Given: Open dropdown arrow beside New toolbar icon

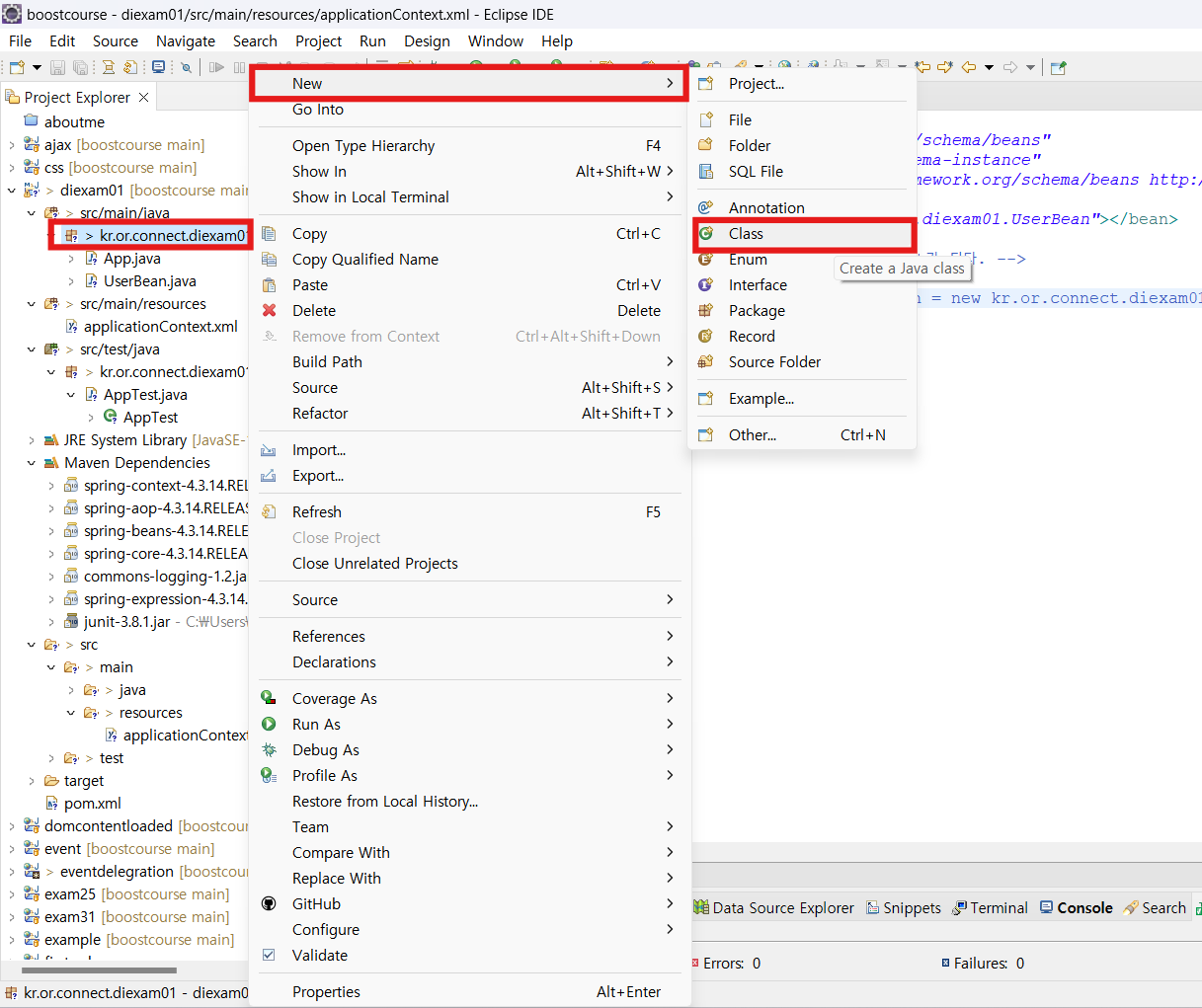Looking at the screenshot, I should click(x=37, y=67).
